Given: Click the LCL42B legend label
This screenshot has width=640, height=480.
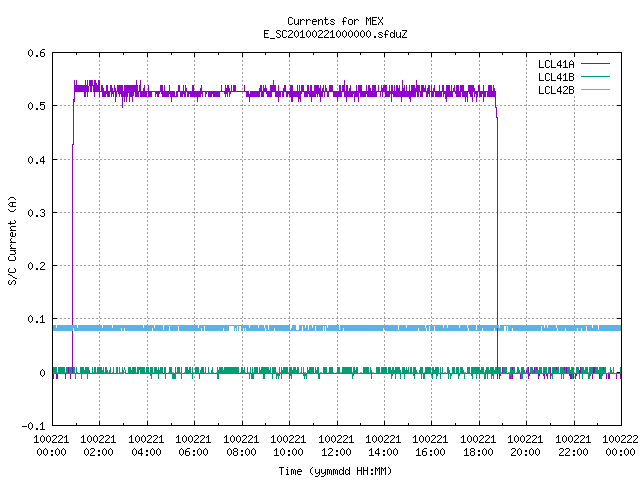Looking at the screenshot, I should (556, 90).
